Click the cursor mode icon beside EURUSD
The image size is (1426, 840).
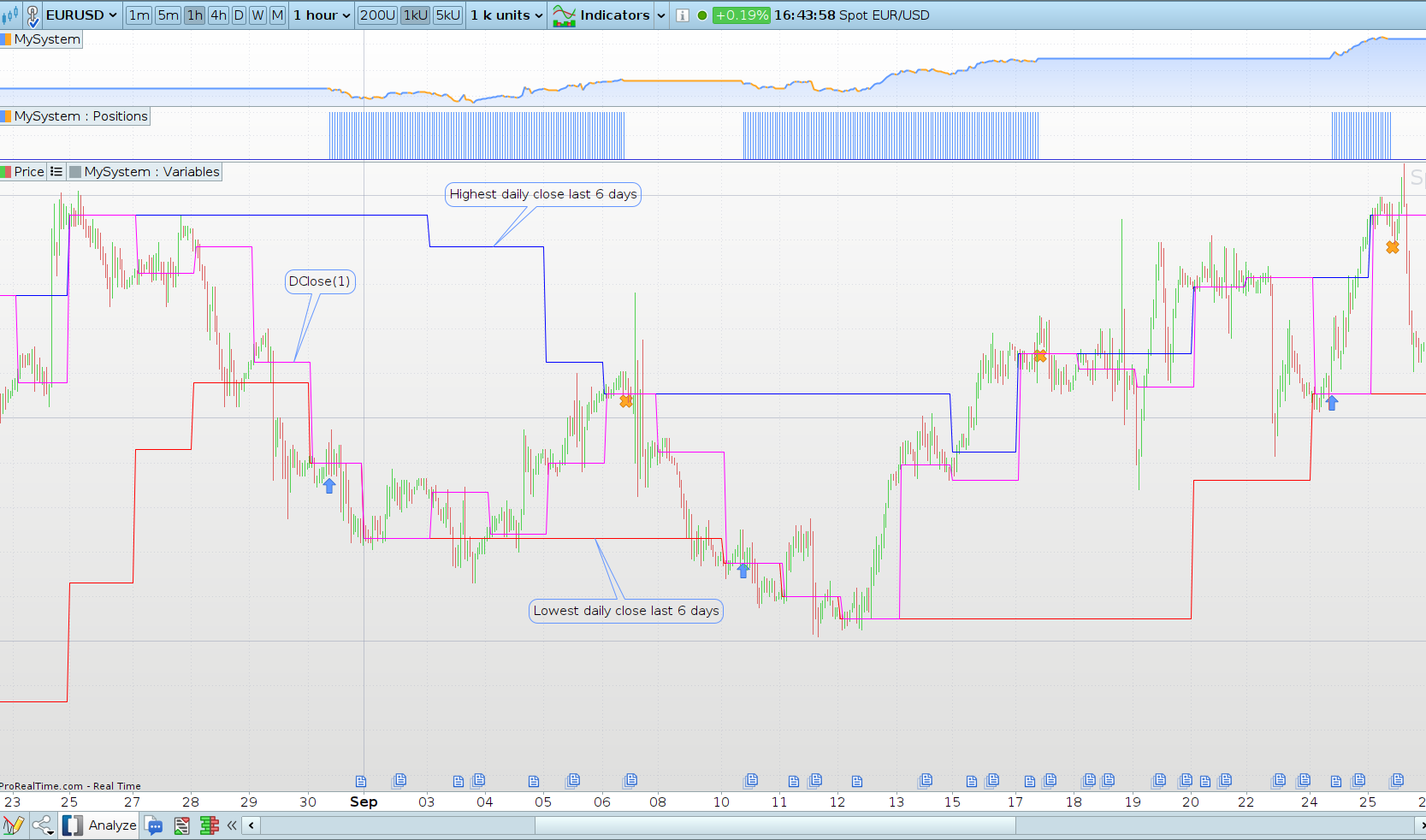pyautogui.click(x=33, y=15)
